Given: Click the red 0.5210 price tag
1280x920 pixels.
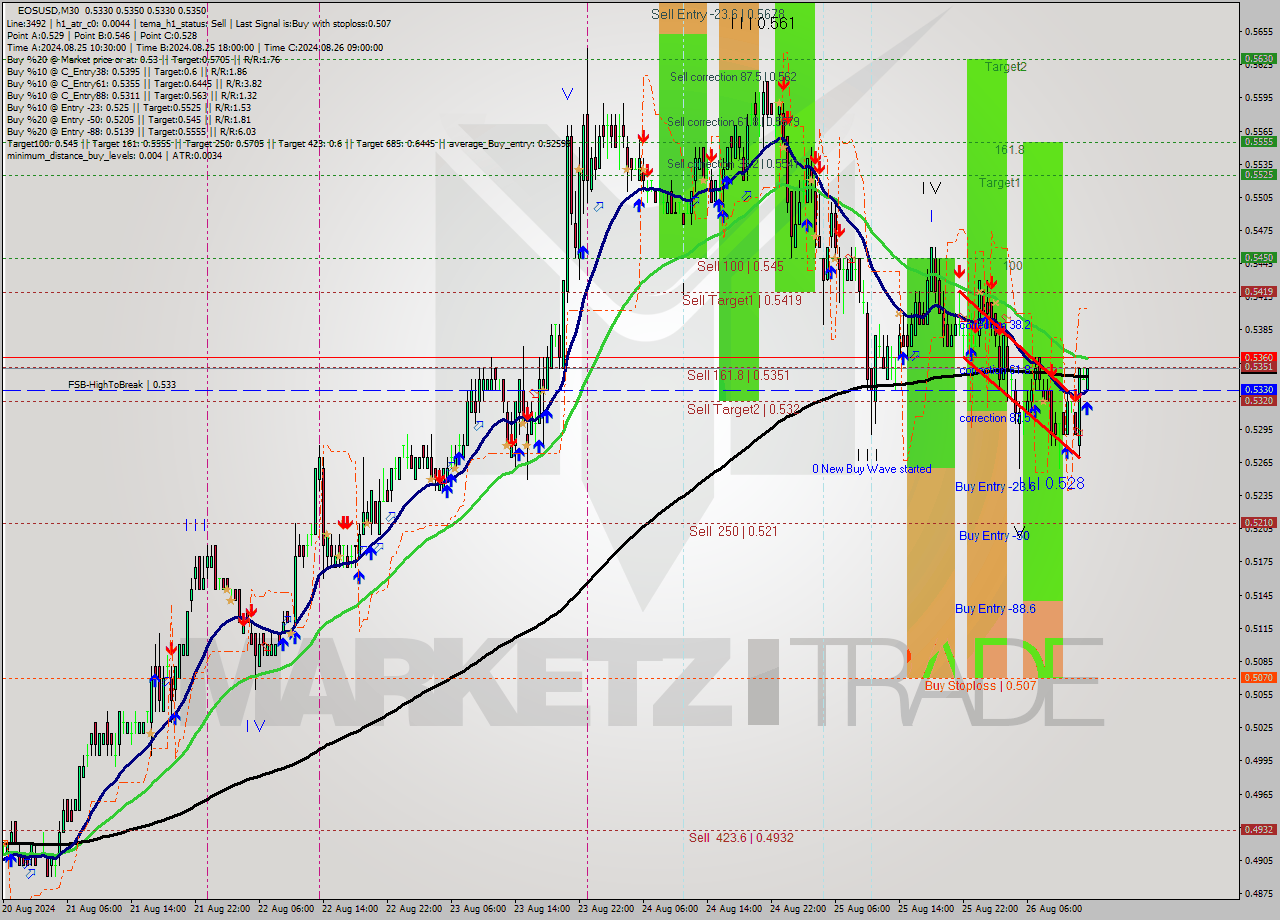Looking at the screenshot, I should pos(1257,523).
